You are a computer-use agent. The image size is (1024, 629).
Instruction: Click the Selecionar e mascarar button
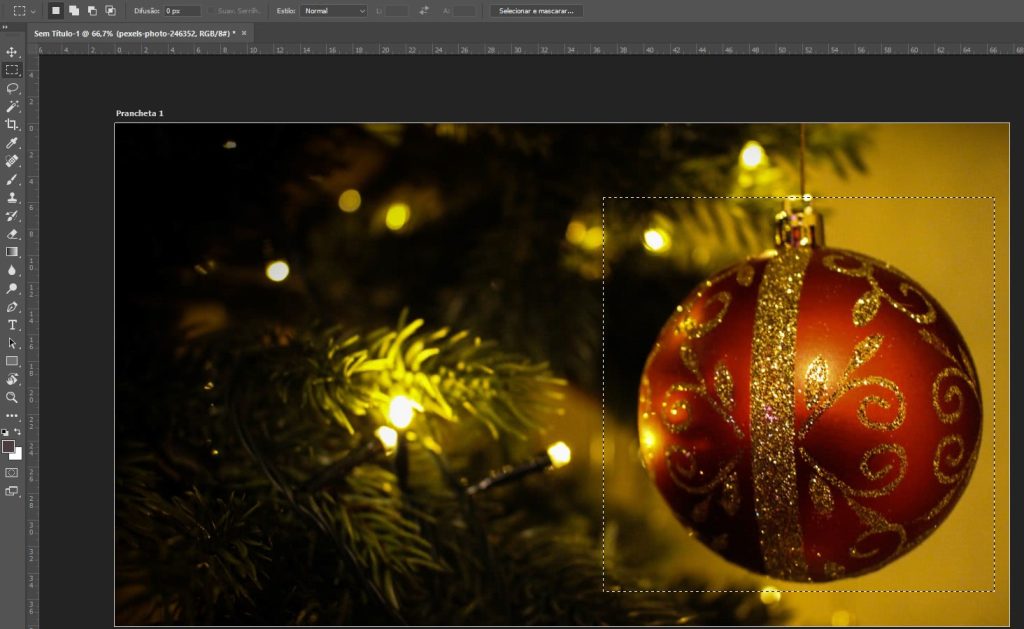pos(536,10)
